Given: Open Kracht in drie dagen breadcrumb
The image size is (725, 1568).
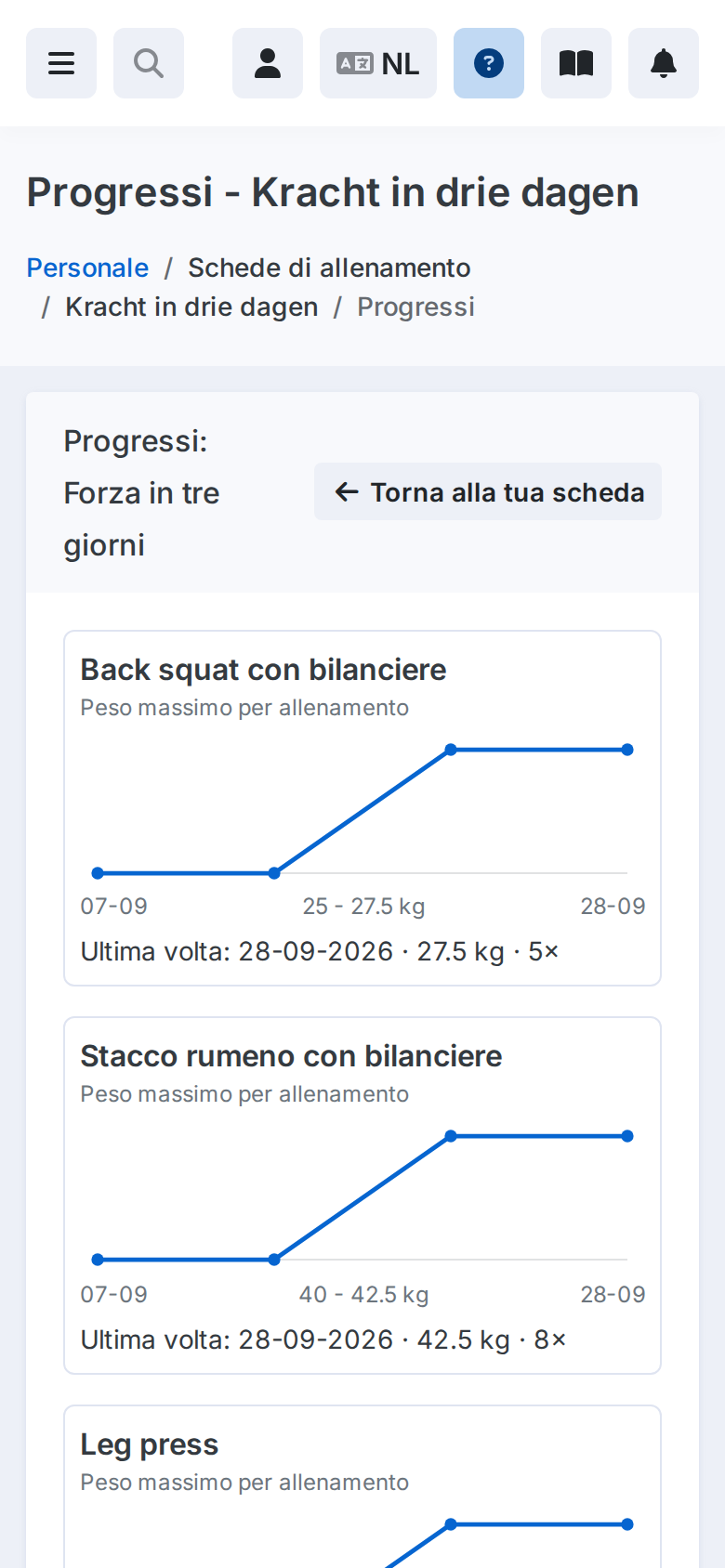Looking at the screenshot, I should pyautogui.click(x=191, y=307).
